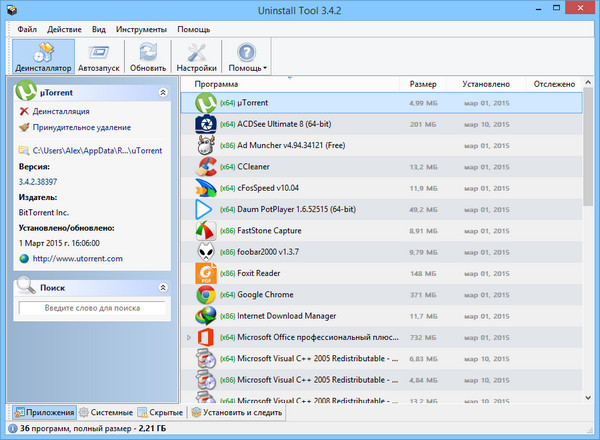This screenshot has width=600, height=440.
Task: Click Установить и следить button
Action: (237, 412)
